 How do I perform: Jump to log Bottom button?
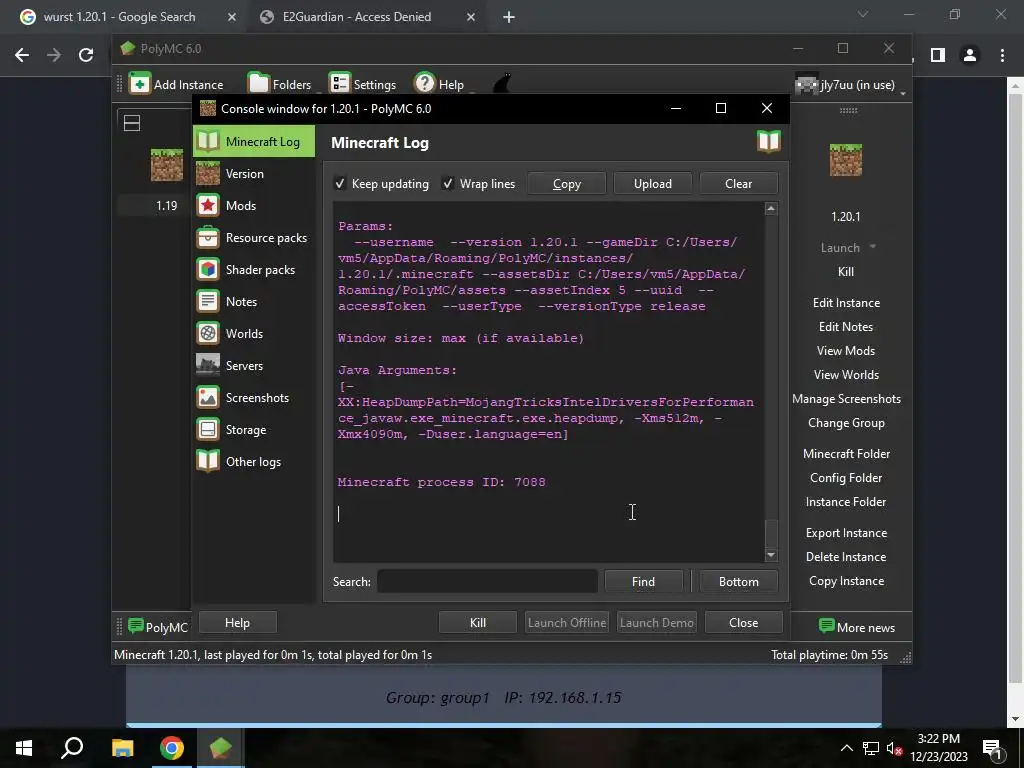tap(739, 581)
